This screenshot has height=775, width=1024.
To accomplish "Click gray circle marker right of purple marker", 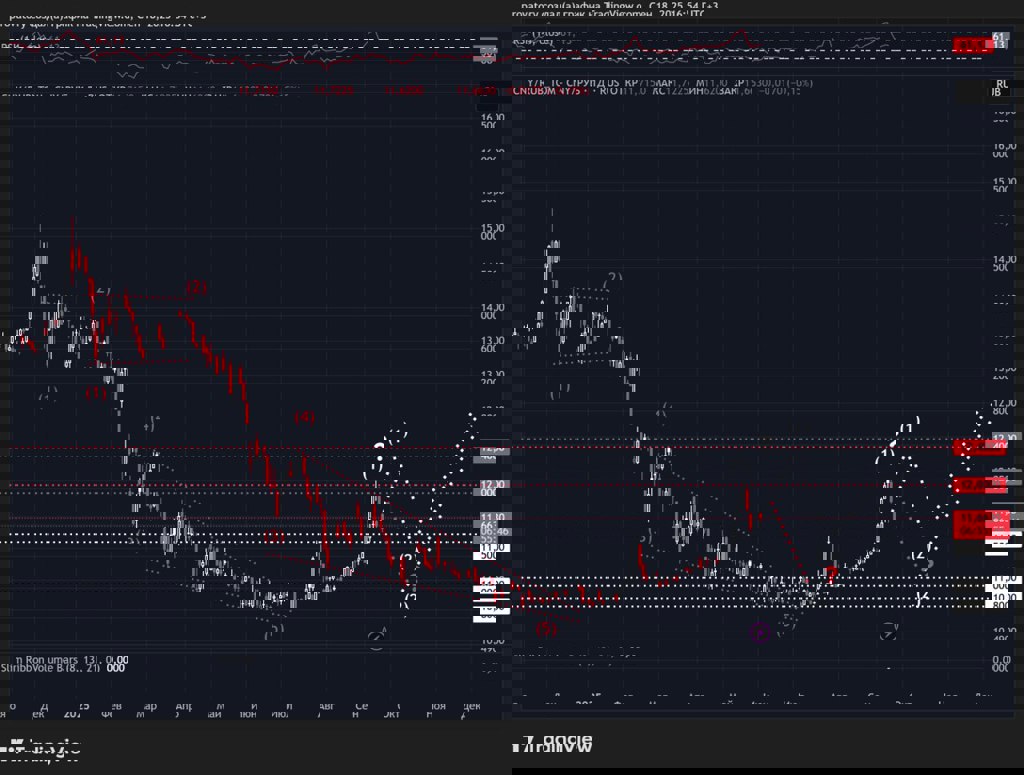I will click(889, 632).
